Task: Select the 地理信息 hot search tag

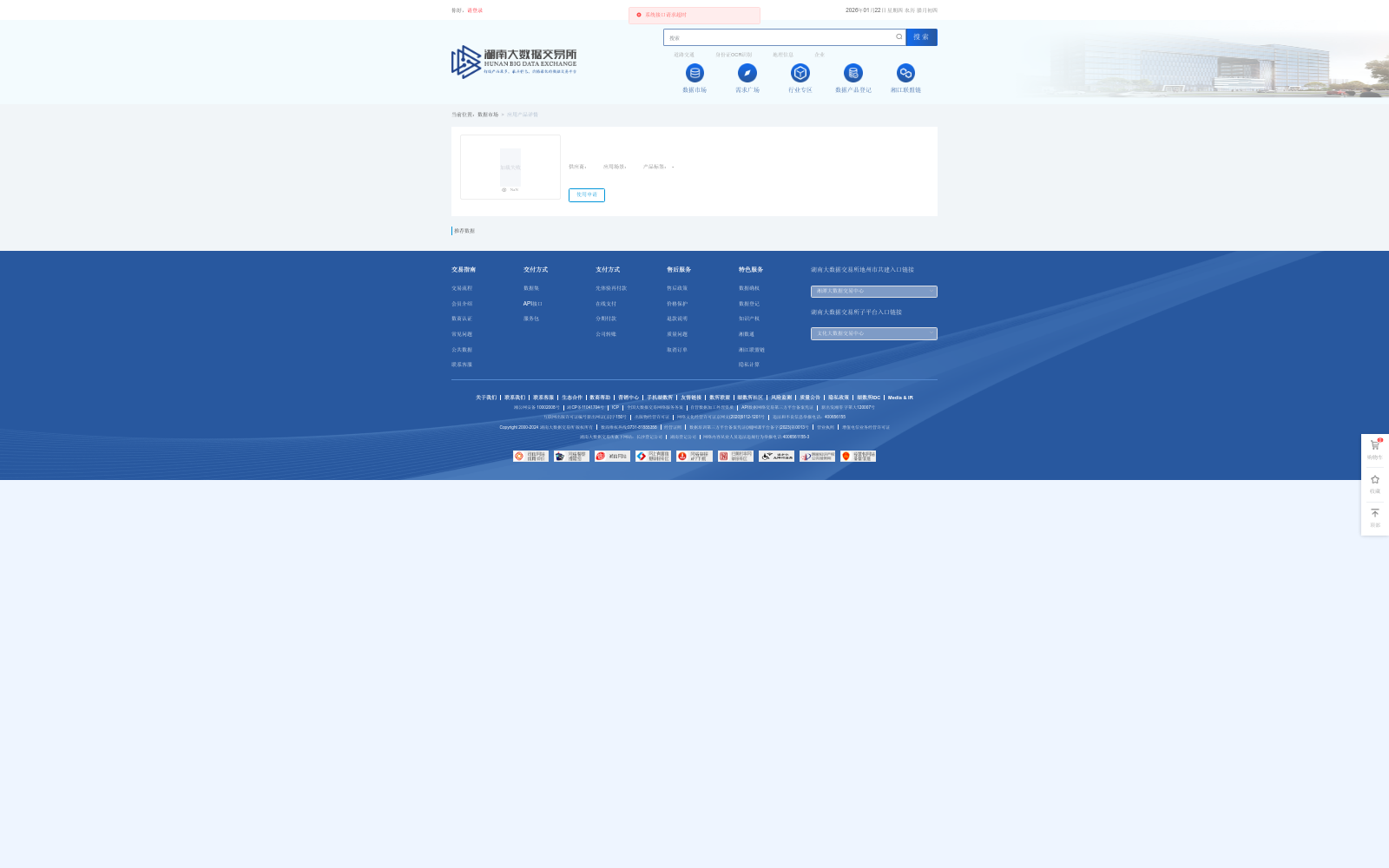Action: point(783,55)
